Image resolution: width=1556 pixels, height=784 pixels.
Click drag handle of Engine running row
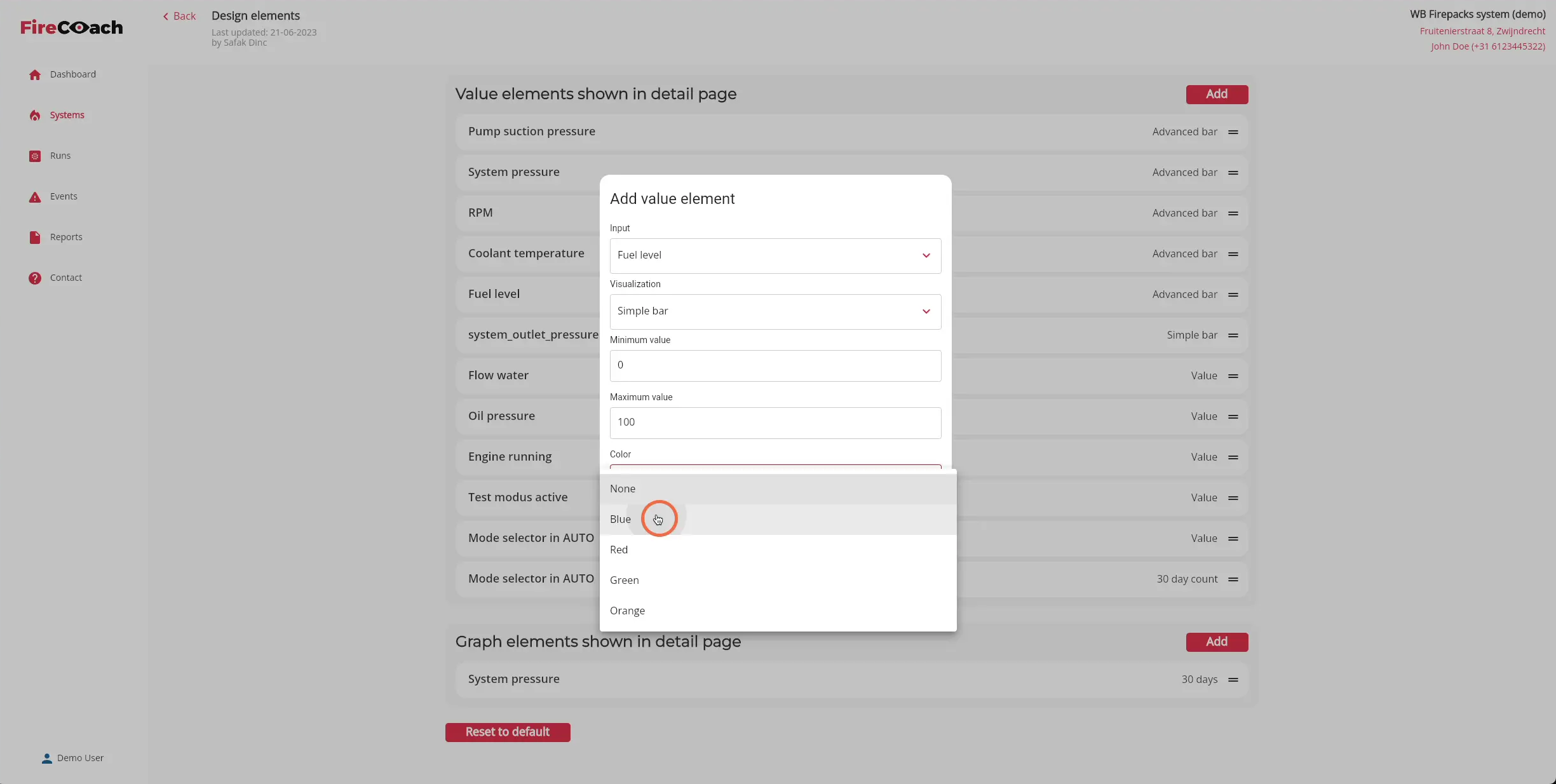tap(1233, 457)
